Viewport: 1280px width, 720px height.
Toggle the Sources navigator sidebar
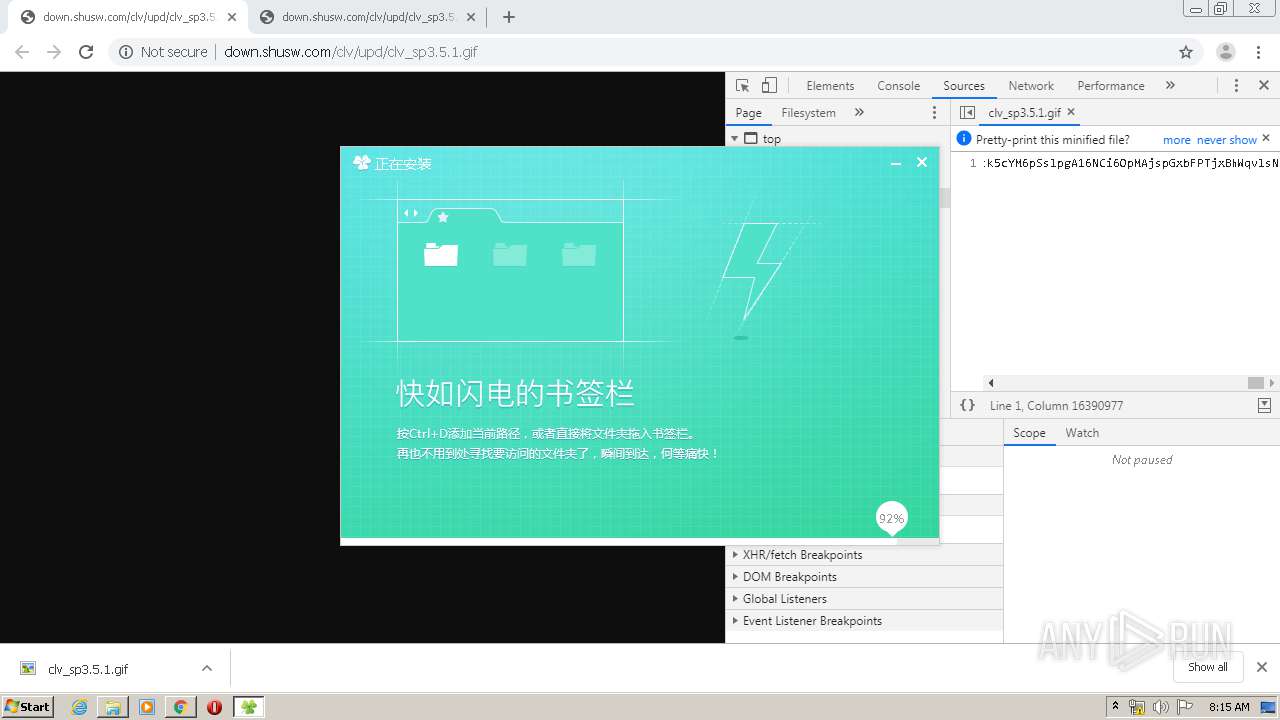(967, 113)
